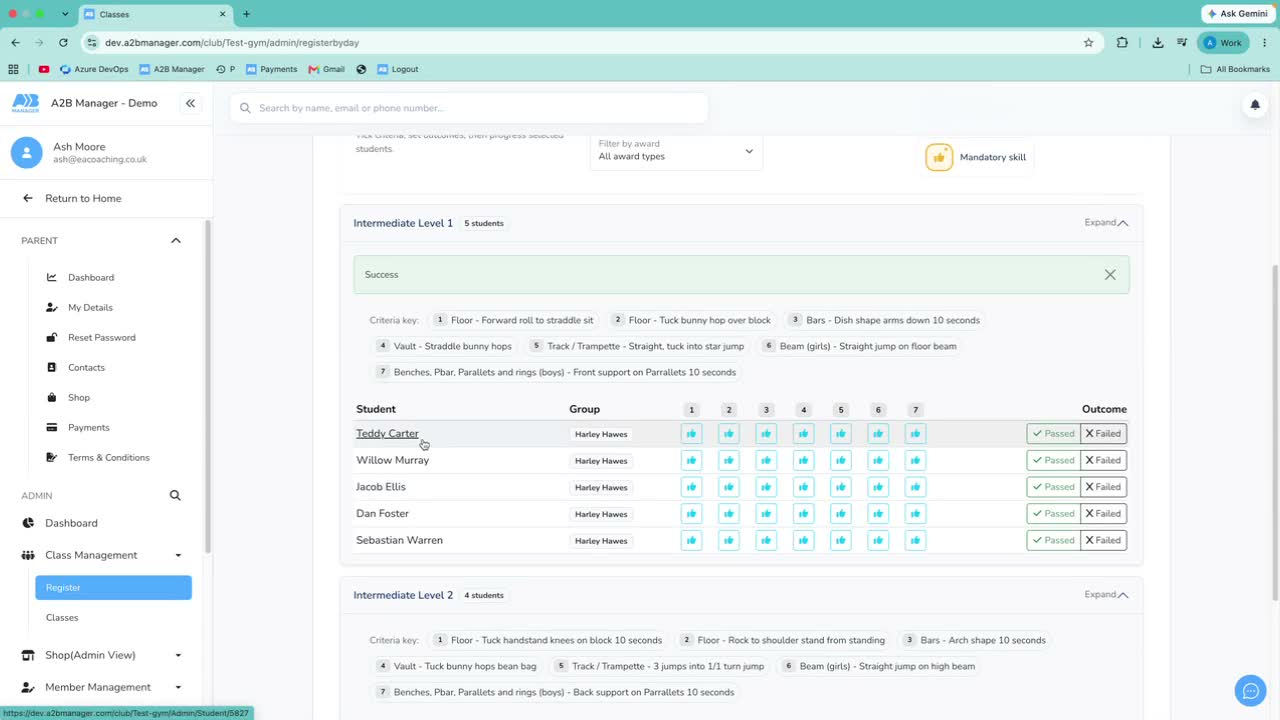
Task: Toggle criteria 2 thumbs-up for Sebastian Warren
Action: pos(729,541)
